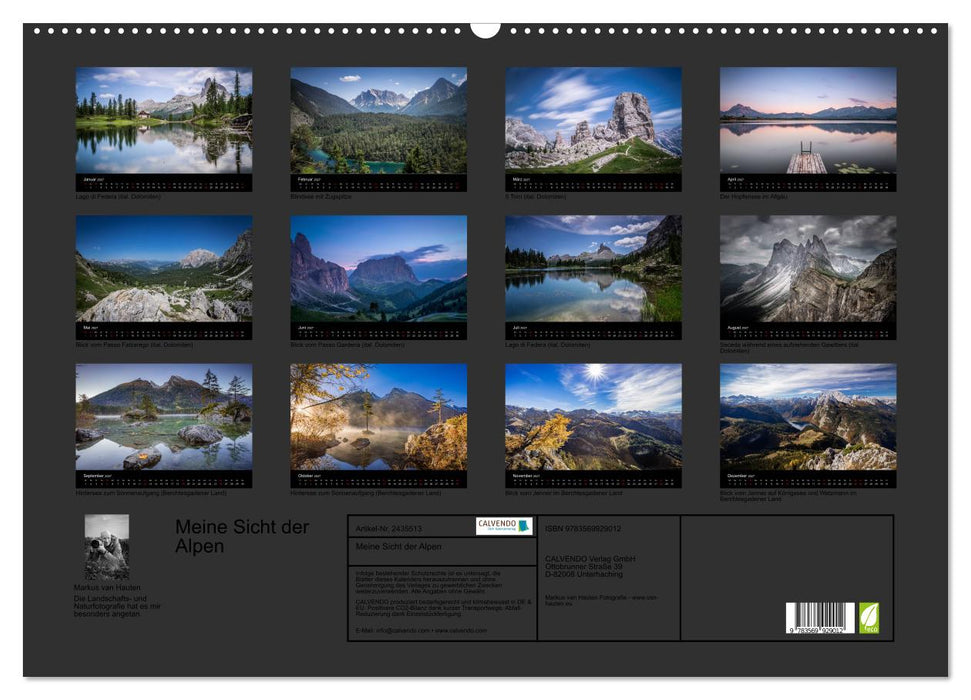Click the green eco leaf logo
Viewport: 971px width, 700px height.
point(869,618)
